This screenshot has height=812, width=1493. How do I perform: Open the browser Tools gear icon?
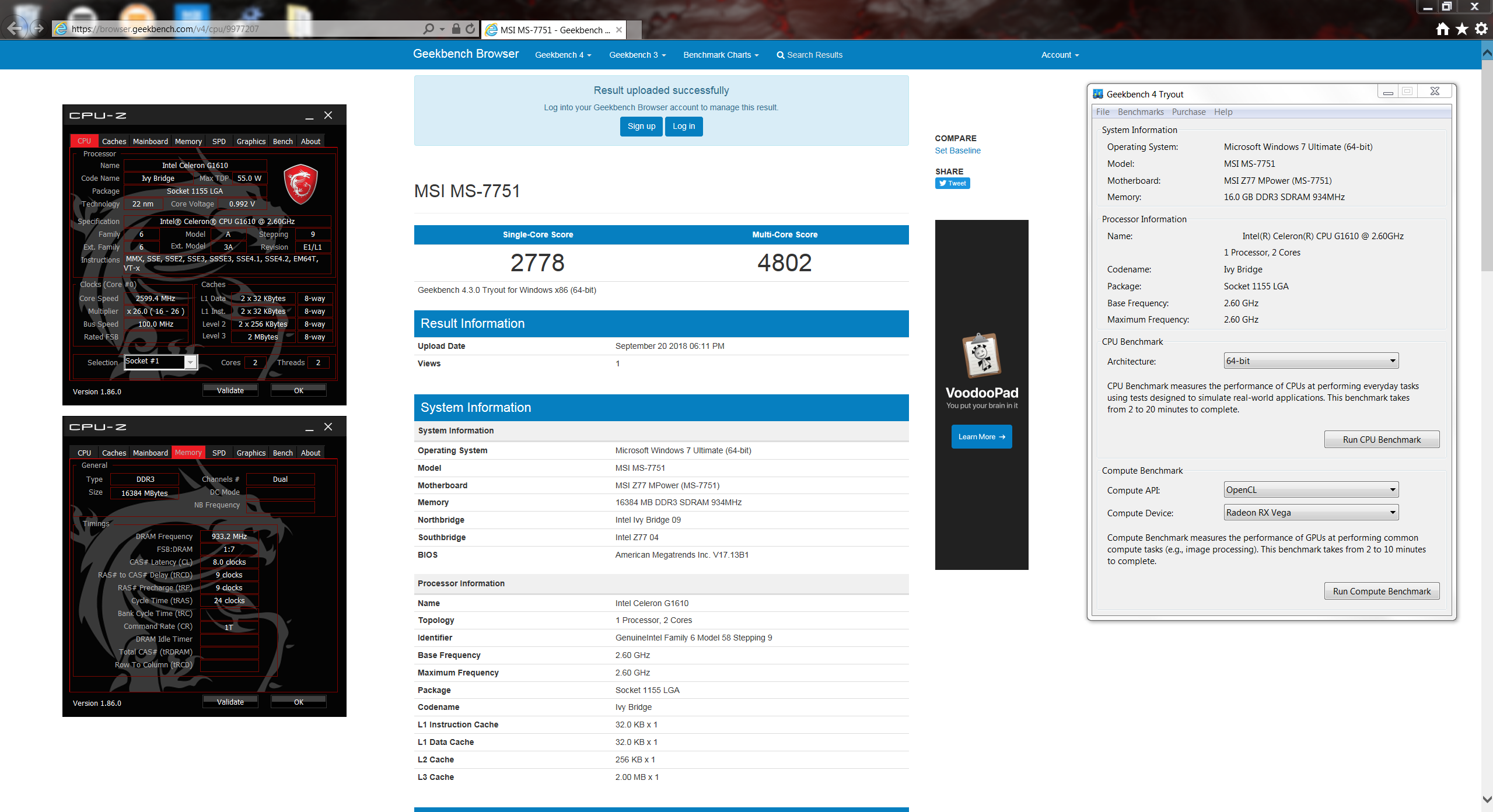(x=1481, y=29)
